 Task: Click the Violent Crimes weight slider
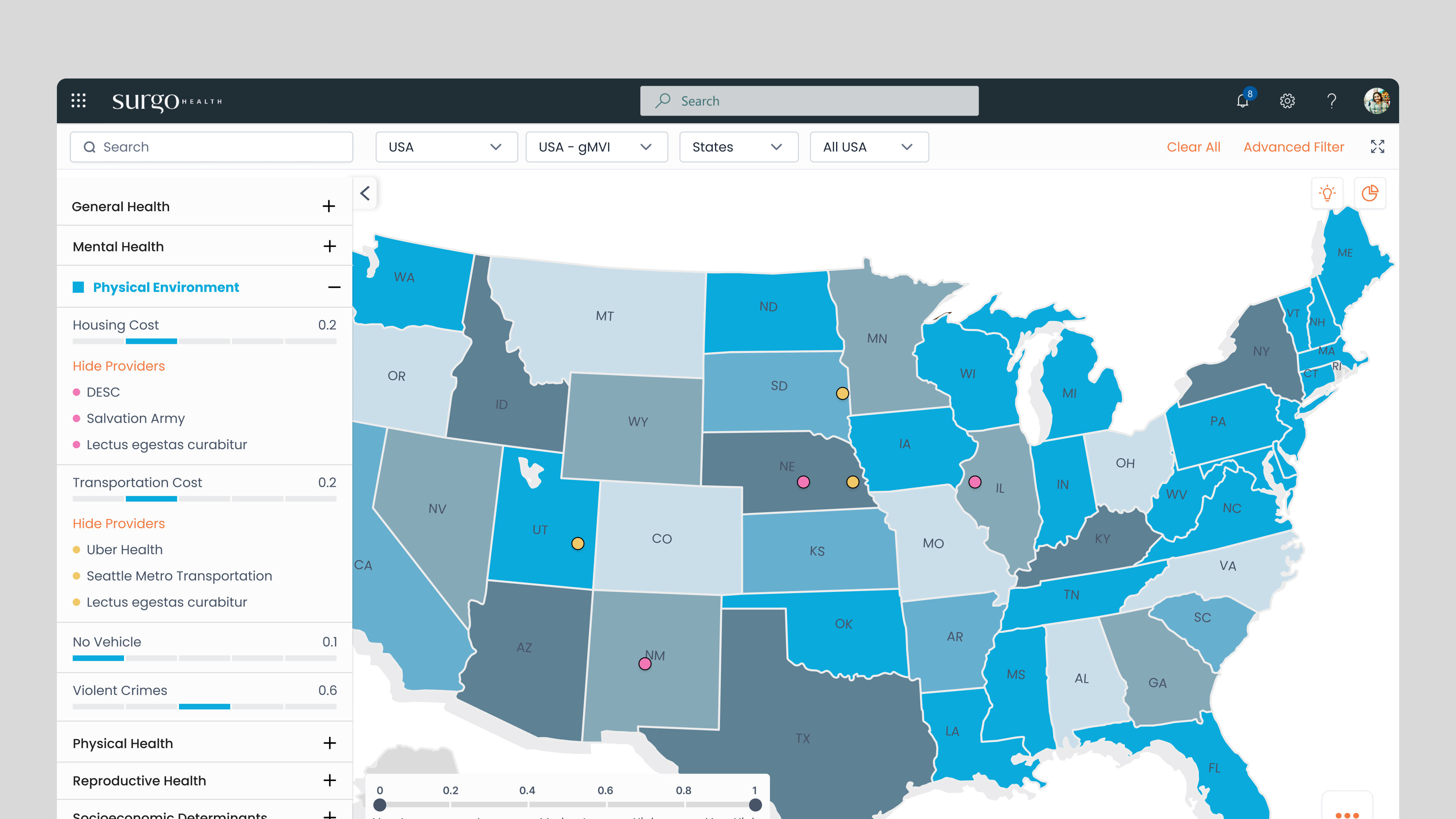pyautogui.click(x=204, y=706)
